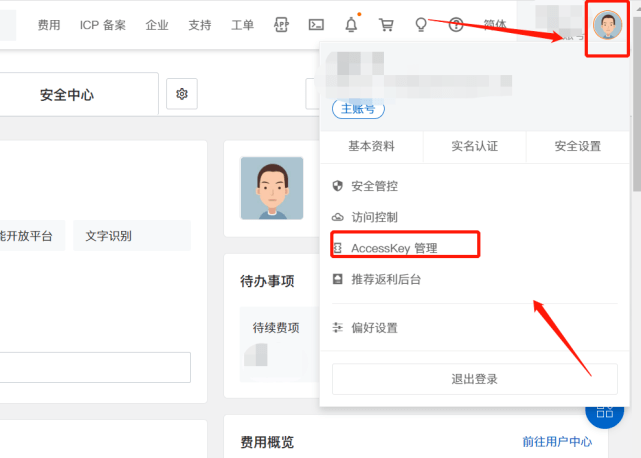This screenshot has height=458, width=641.
Task: Click the cloud icon next to 访问控制
Action: click(x=337, y=217)
